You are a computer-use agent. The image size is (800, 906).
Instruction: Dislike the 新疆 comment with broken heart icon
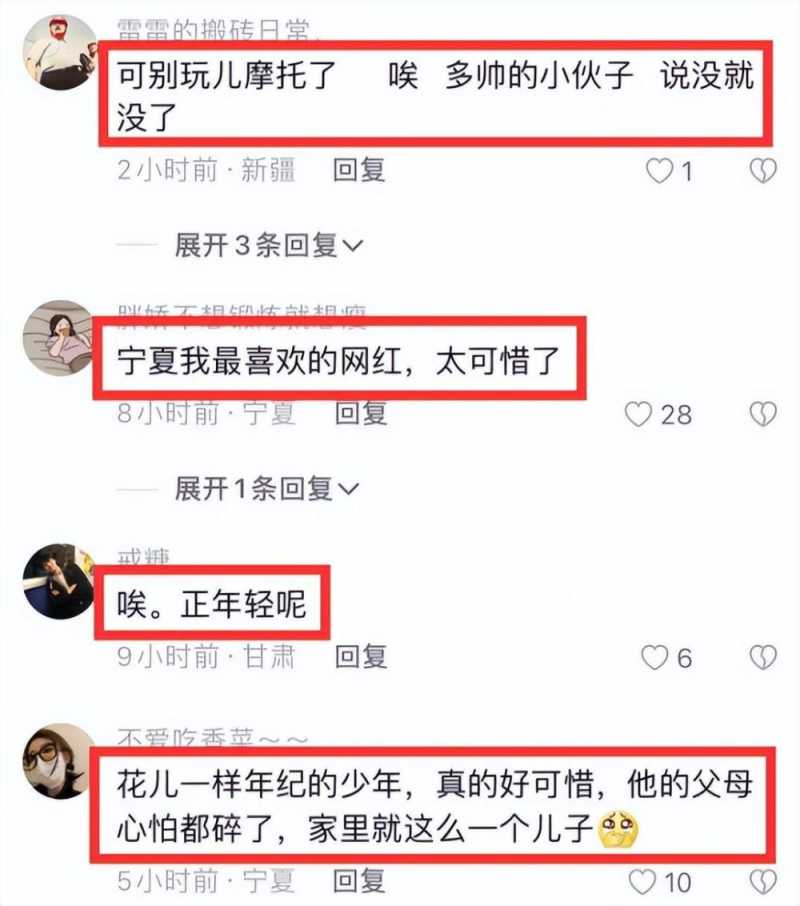pyautogui.click(x=763, y=171)
